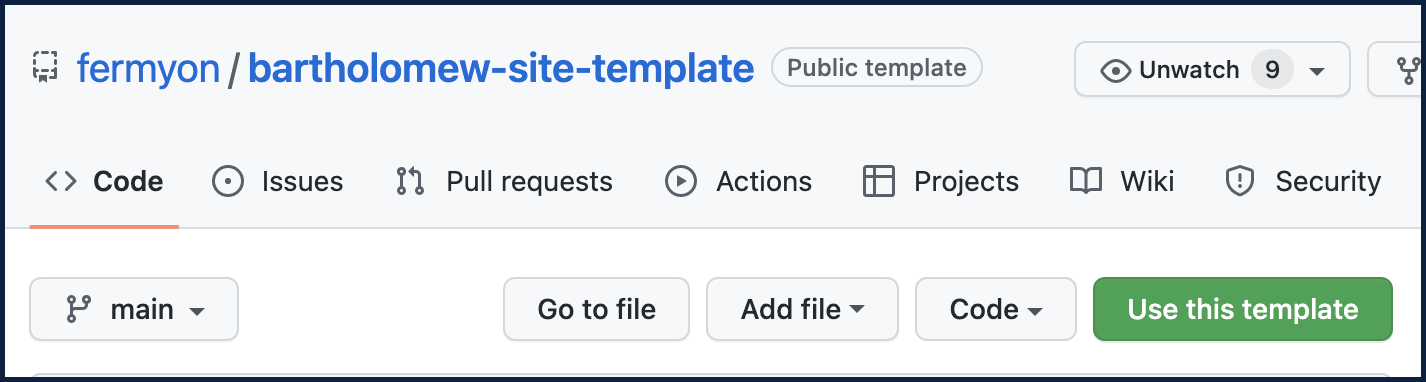Click the Issues circle-dot icon

coord(228,181)
